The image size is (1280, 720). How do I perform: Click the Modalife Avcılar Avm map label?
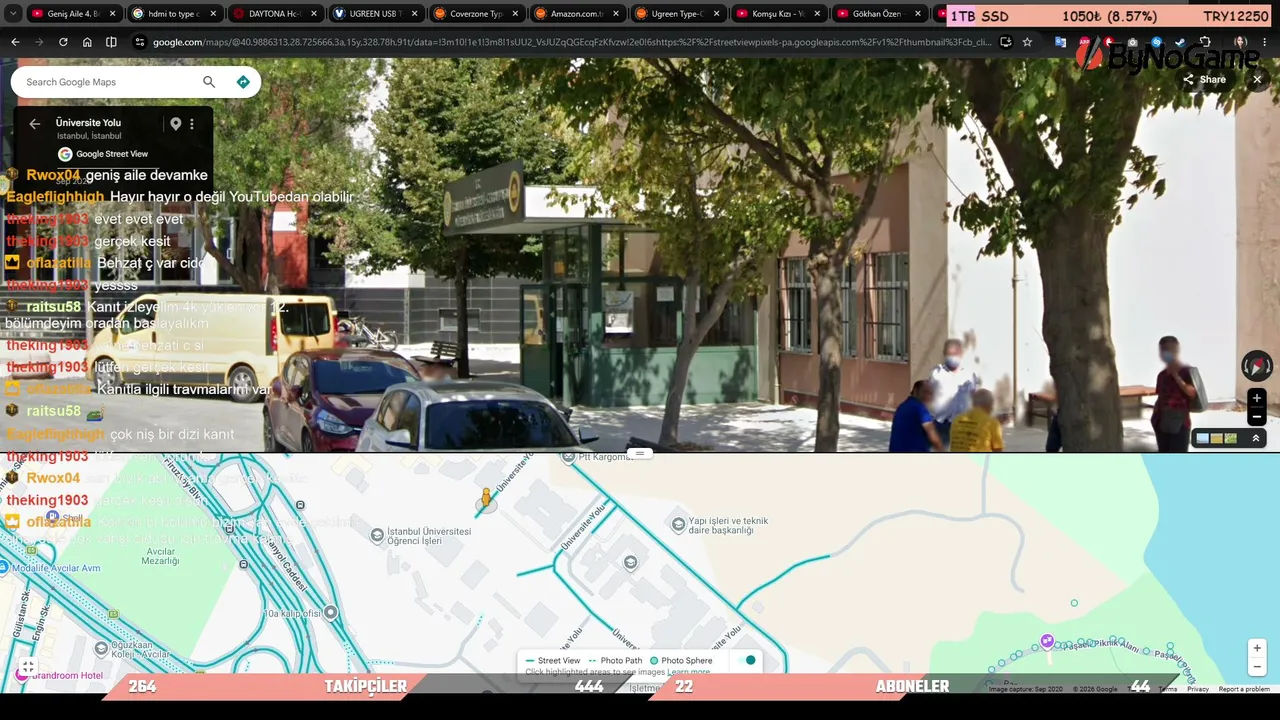pos(56,568)
